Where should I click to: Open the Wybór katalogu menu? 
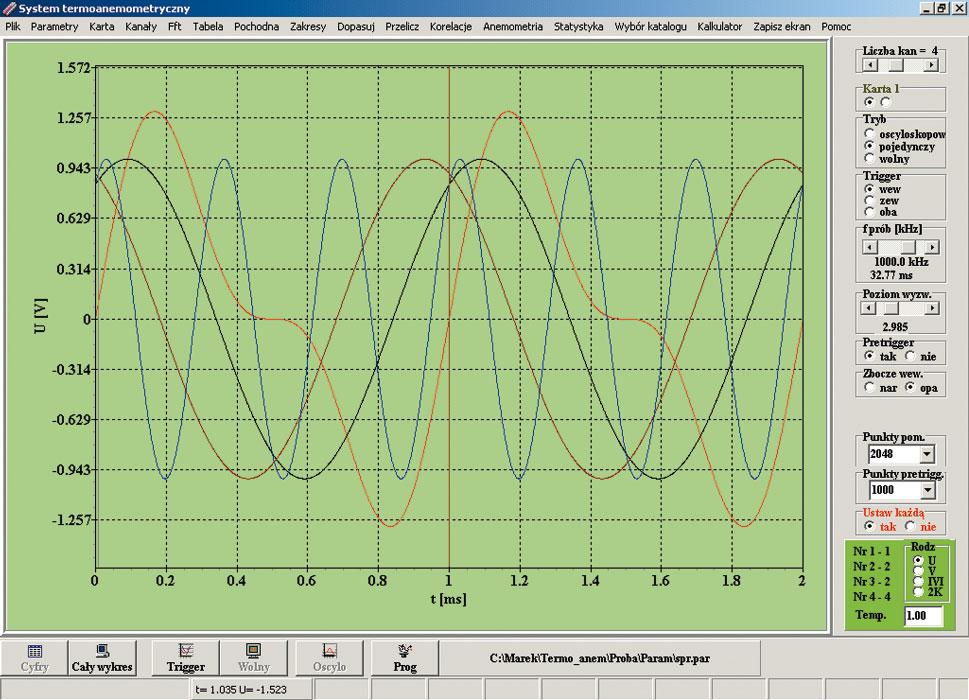[650, 27]
